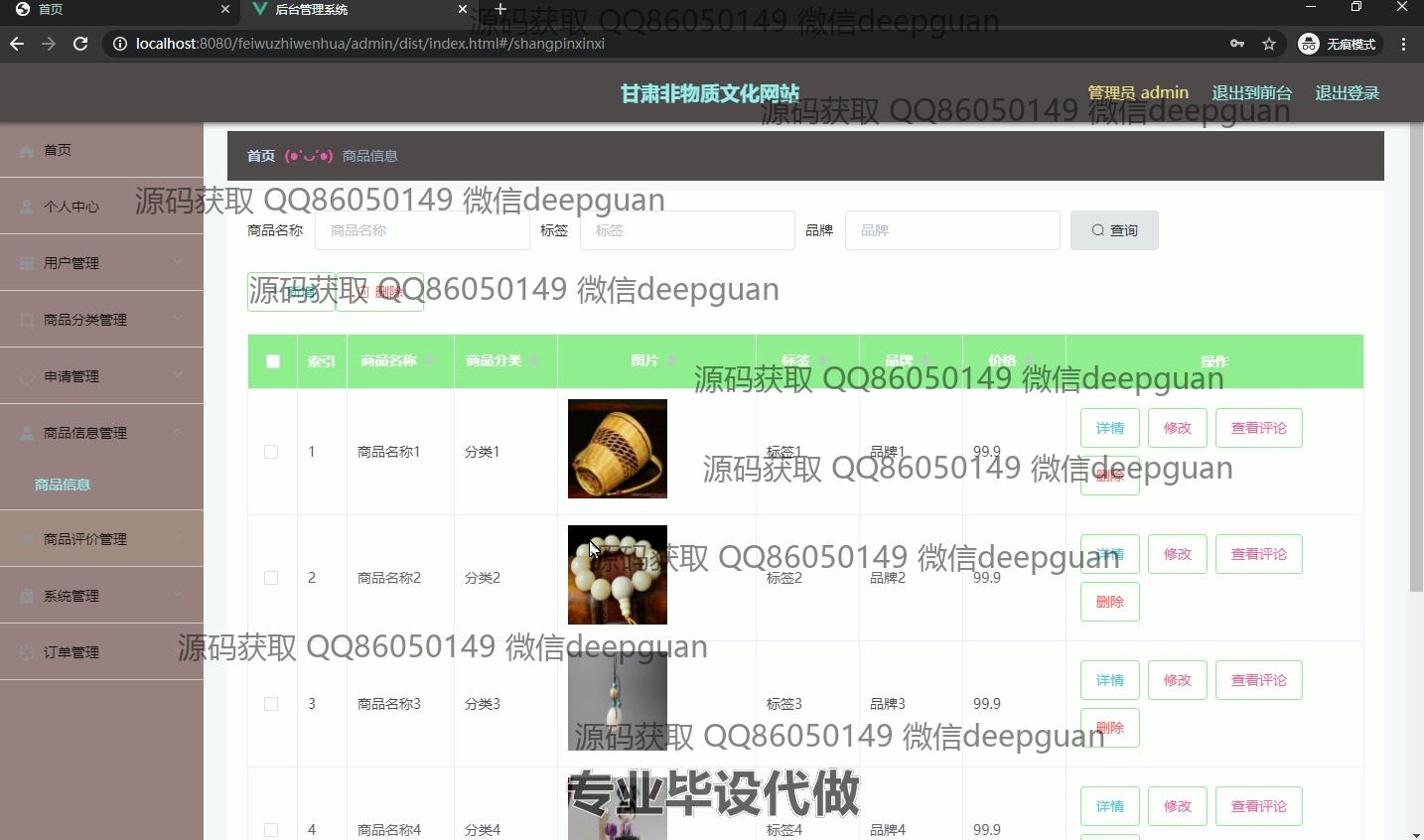Screen dimensions: 1424x840
Task: Click the icon beside 商品评价管理
Action: click(x=27, y=539)
